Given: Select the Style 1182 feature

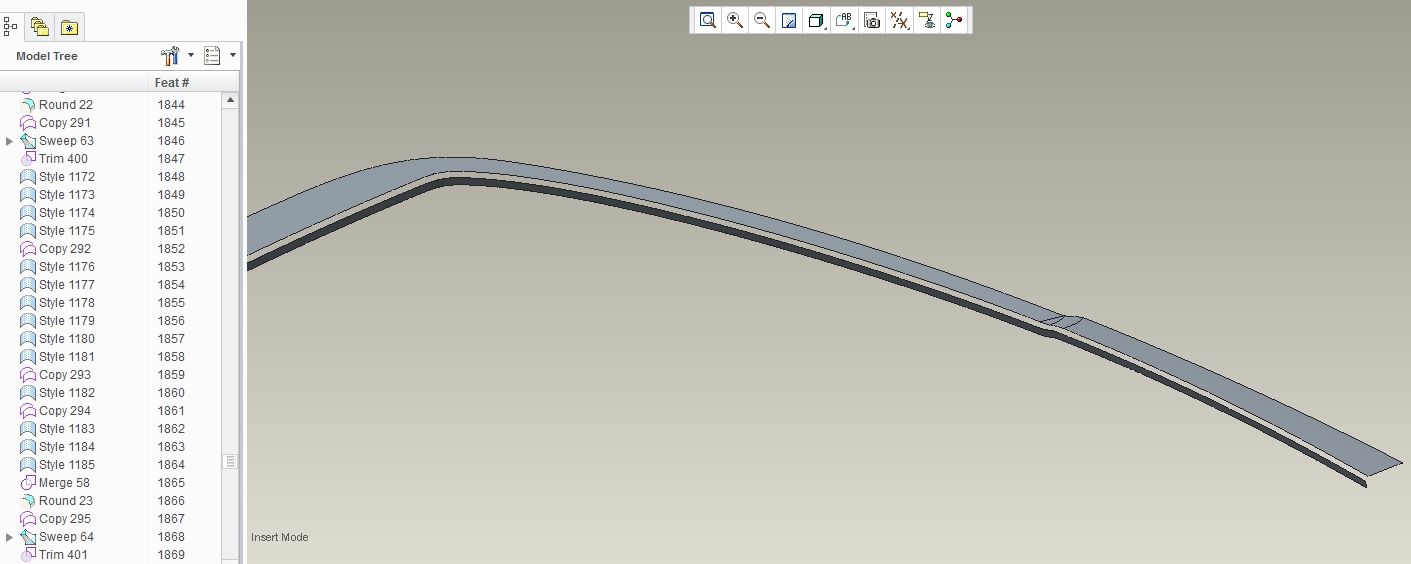Looking at the screenshot, I should click(x=67, y=393).
